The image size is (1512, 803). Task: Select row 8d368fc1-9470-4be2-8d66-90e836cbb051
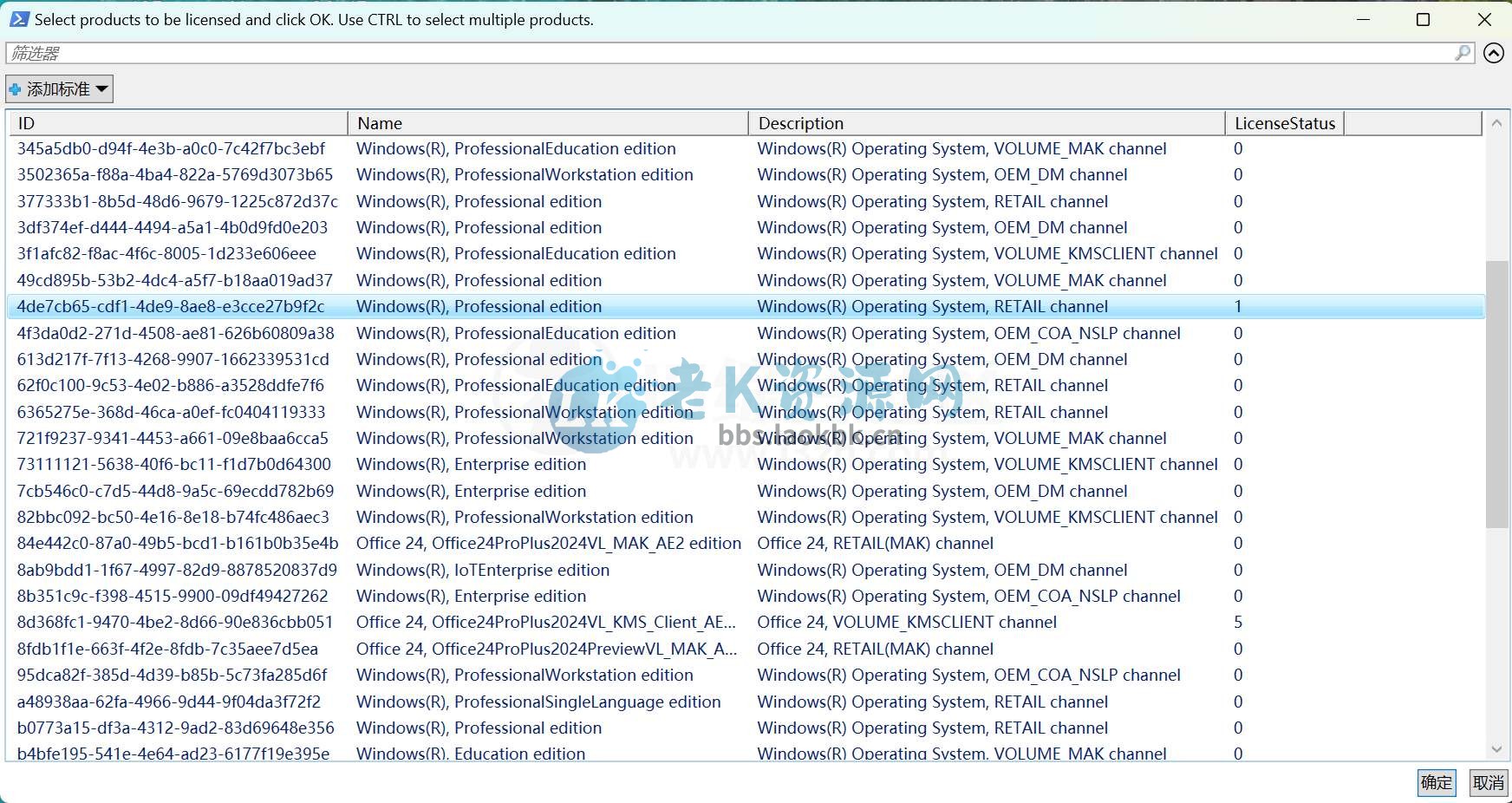746,622
